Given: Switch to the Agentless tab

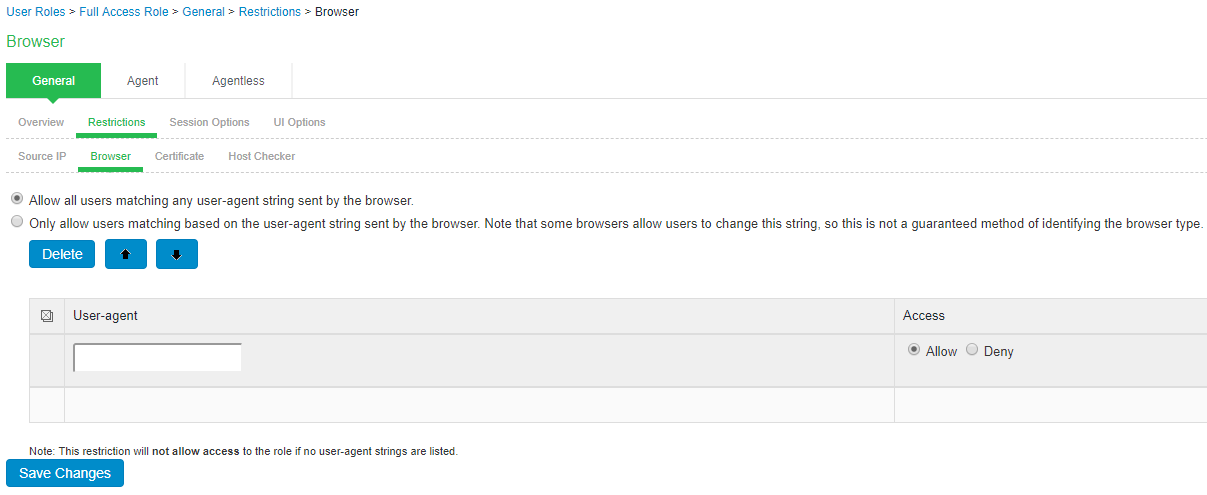Looking at the screenshot, I should pyautogui.click(x=238, y=81).
